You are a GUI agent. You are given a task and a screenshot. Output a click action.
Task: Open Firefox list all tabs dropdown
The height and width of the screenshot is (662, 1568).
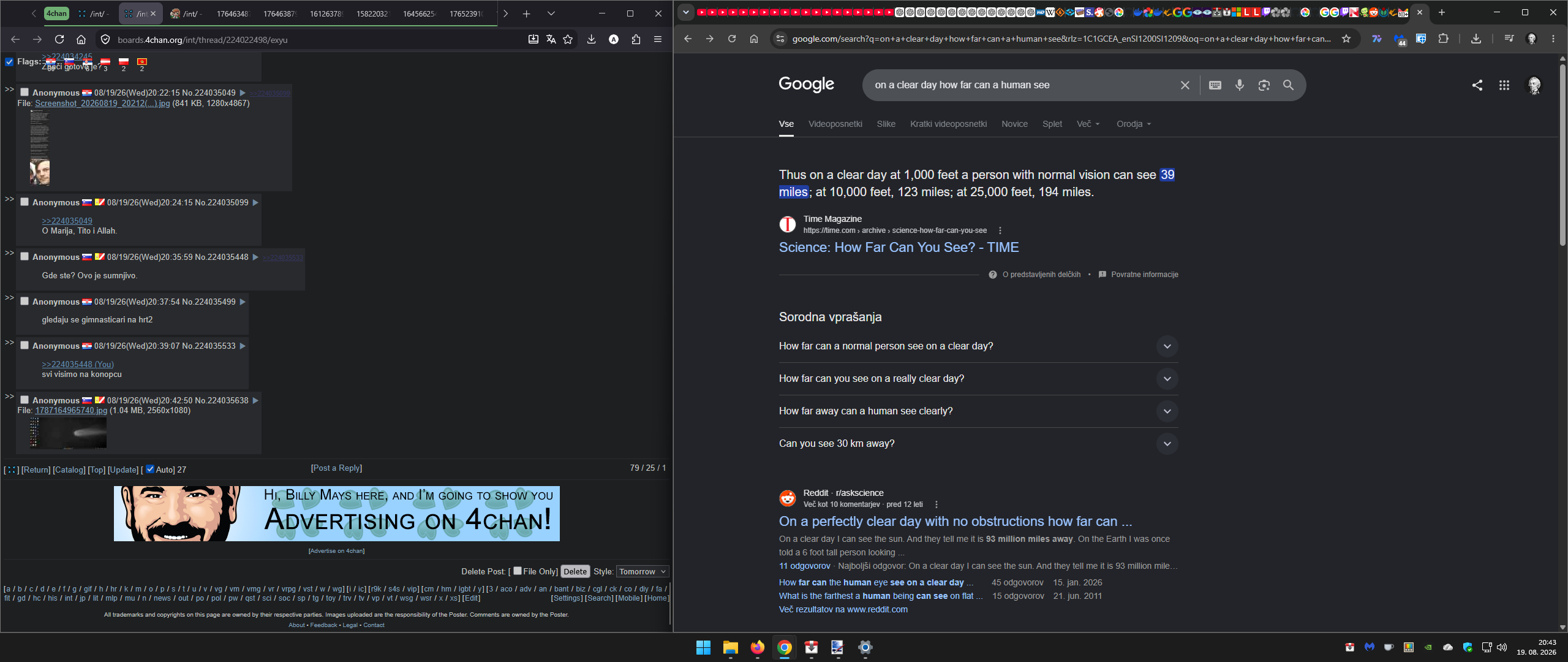click(x=551, y=13)
